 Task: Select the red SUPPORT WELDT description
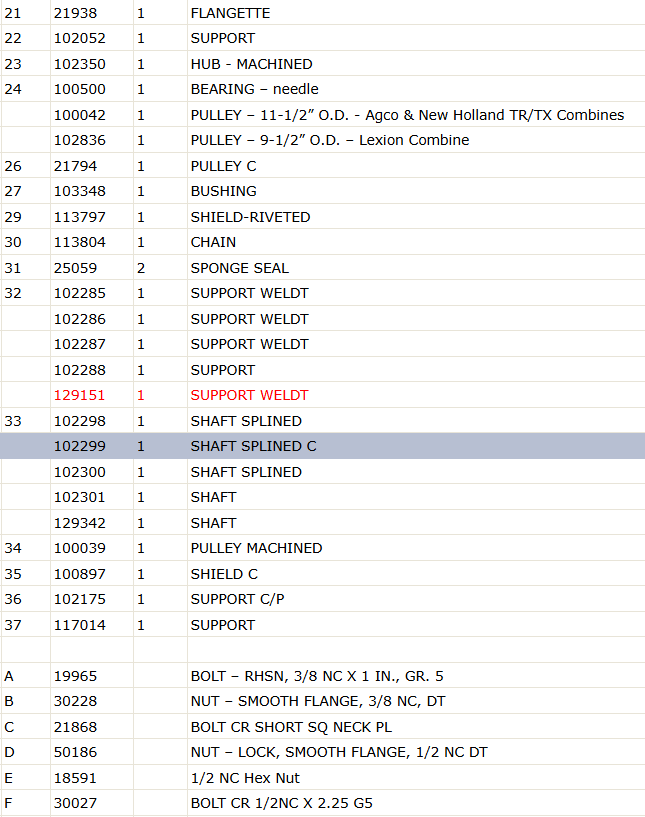click(x=250, y=395)
